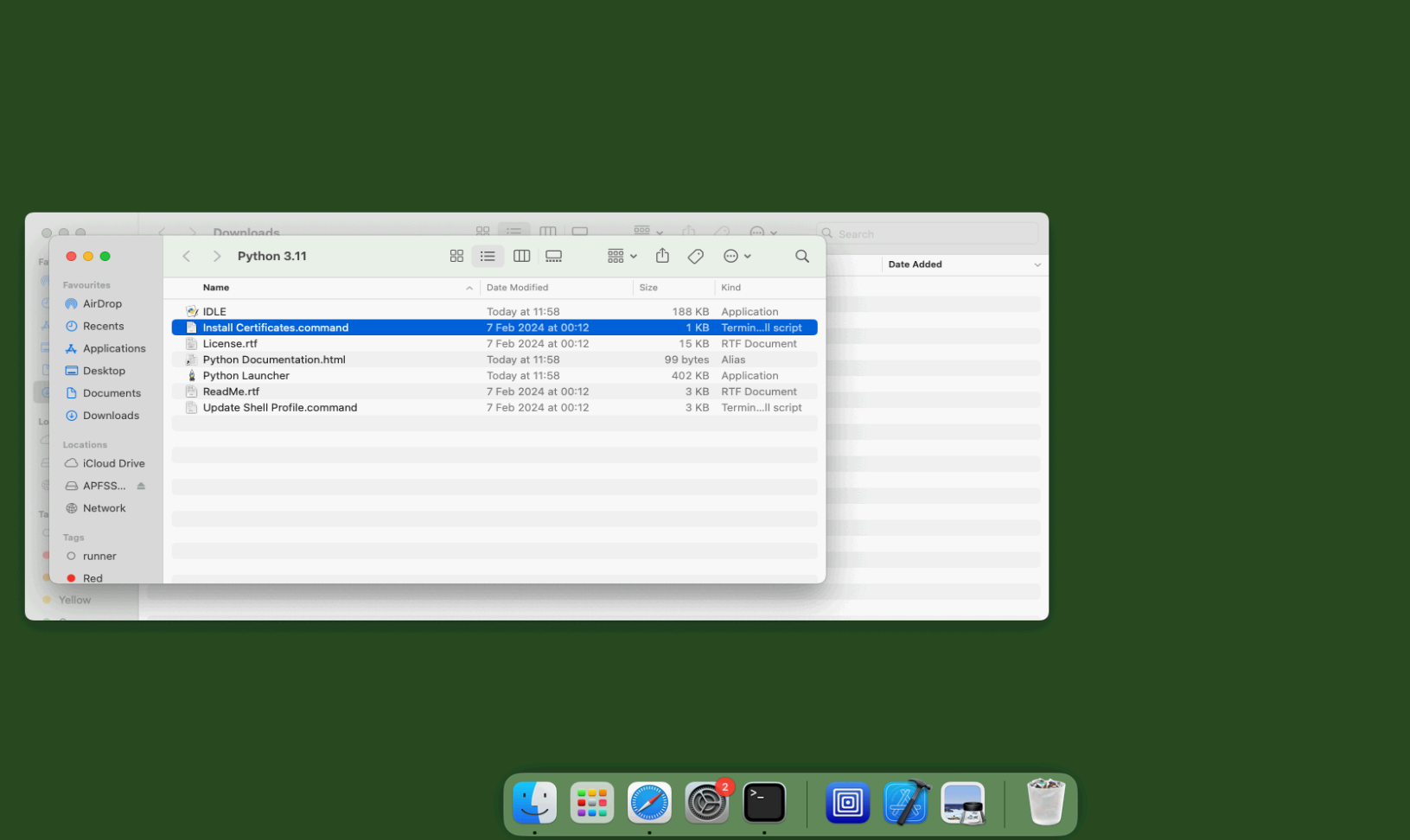Select the runner tag in sidebar

tap(99, 557)
